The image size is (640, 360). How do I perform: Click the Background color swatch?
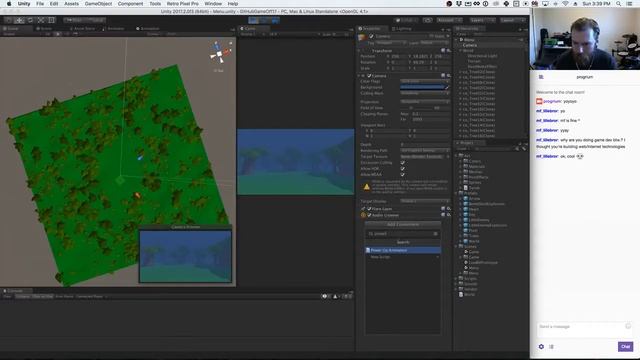click(x=422, y=87)
